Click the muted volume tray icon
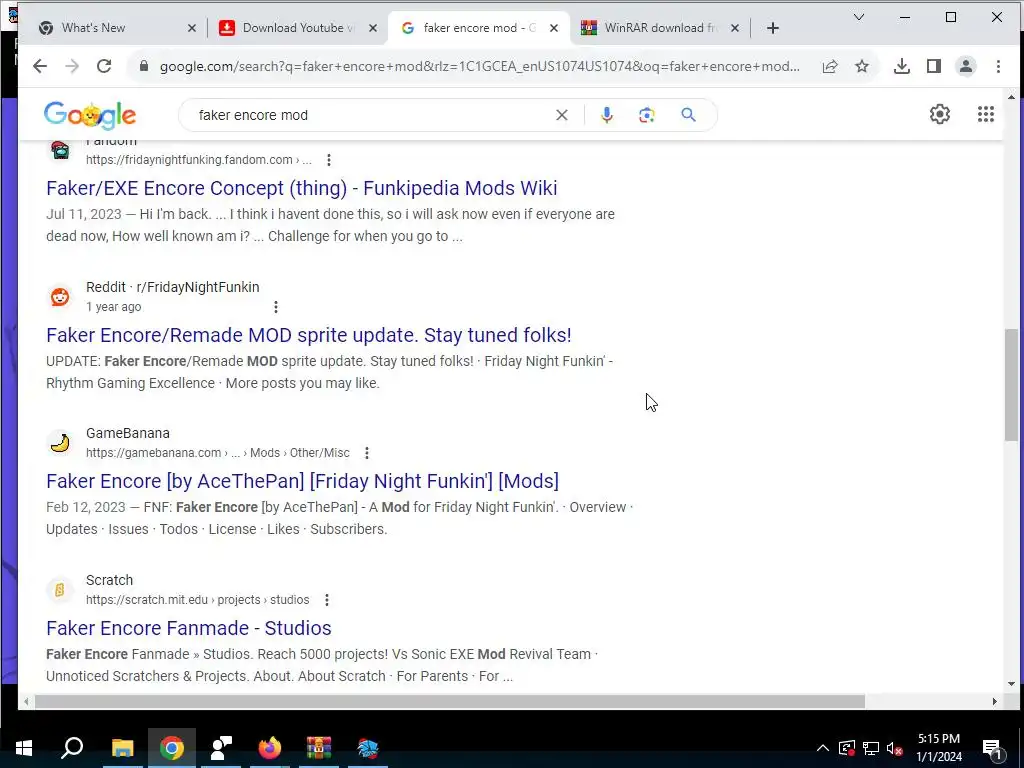The width and height of the screenshot is (1024, 768). tap(895, 748)
